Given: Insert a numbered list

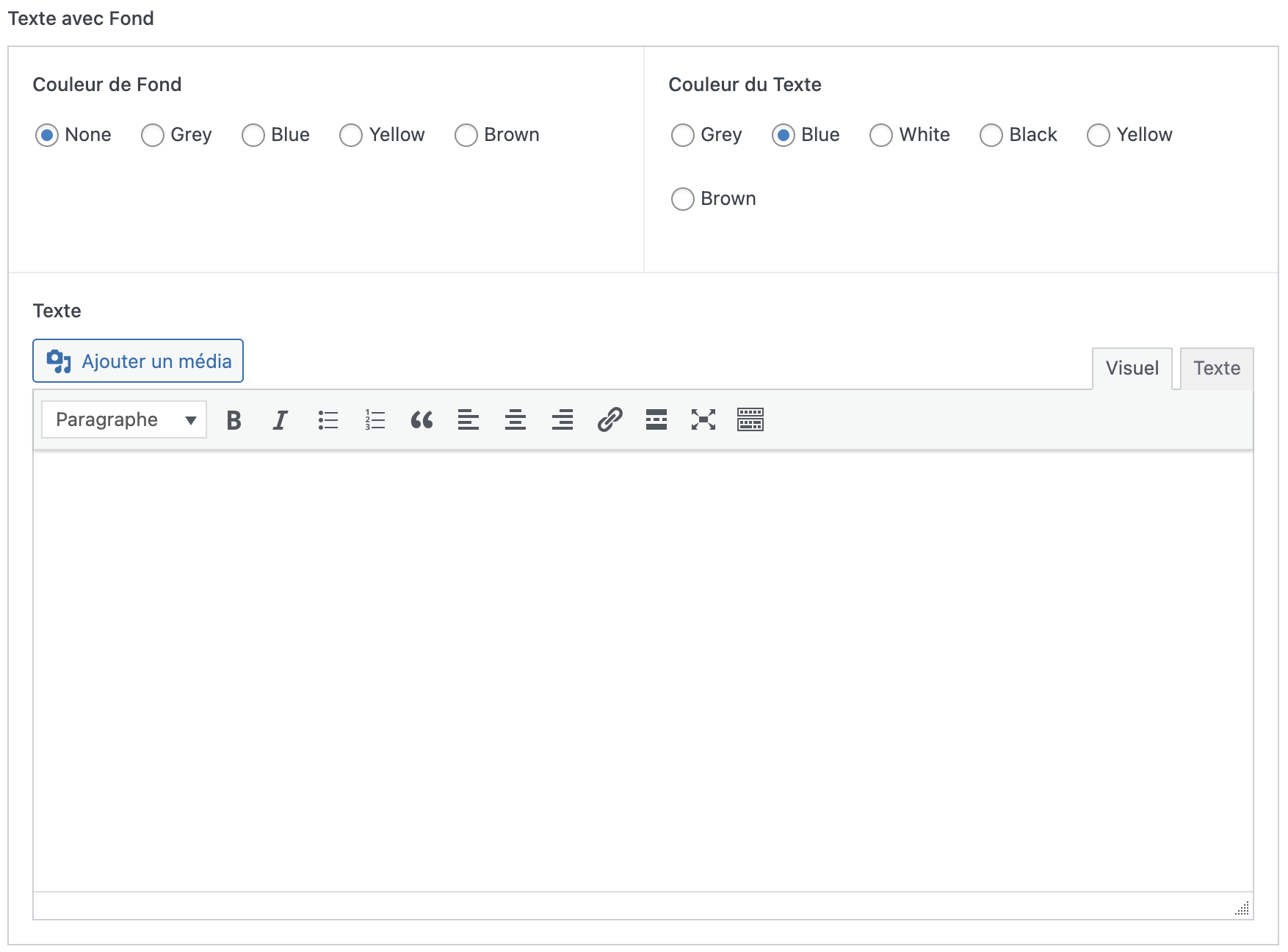Looking at the screenshot, I should (375, 420).
